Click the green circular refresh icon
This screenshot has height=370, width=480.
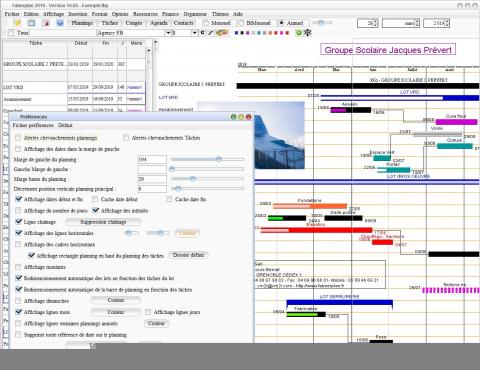pyautogui.click(x=298, y=33)
